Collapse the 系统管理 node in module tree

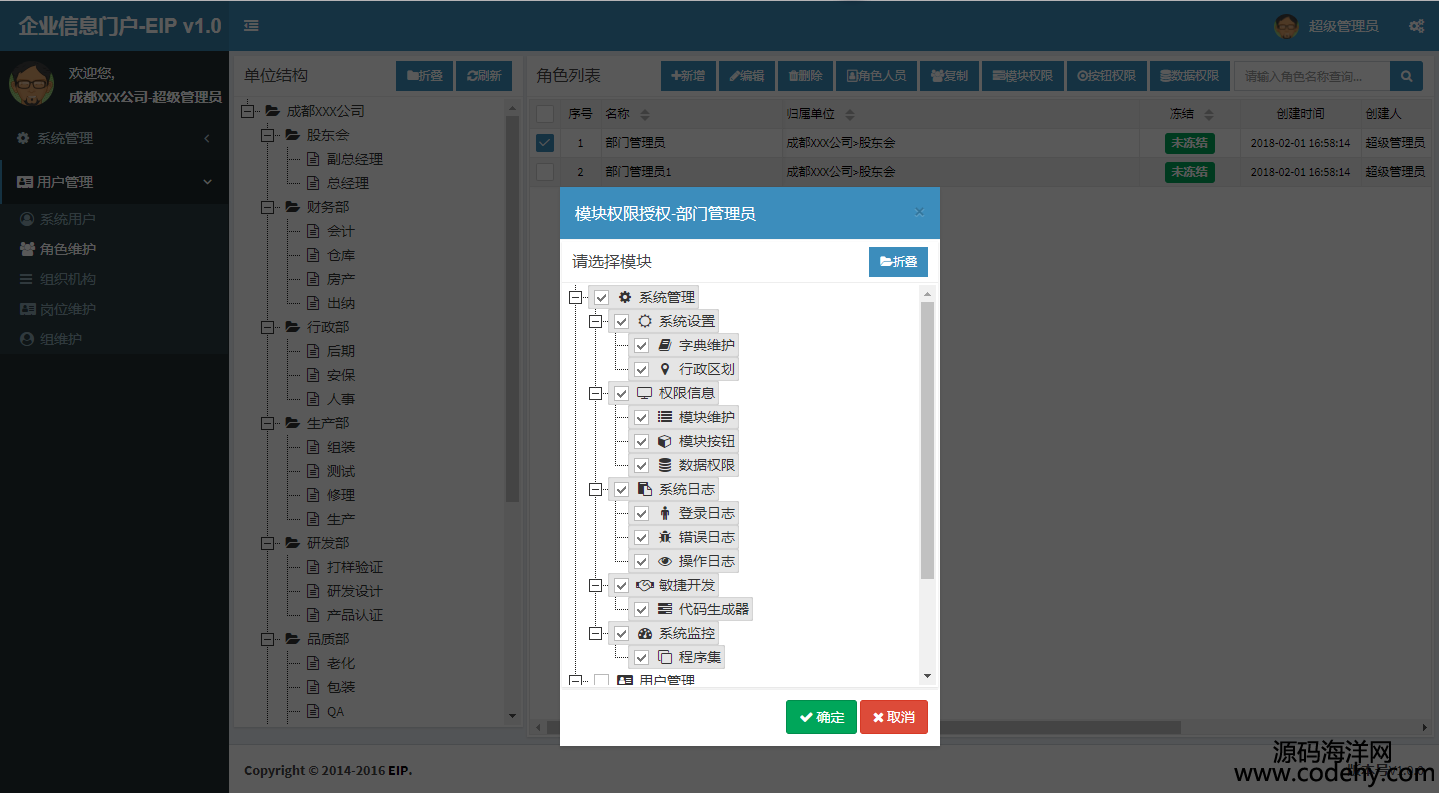click(x=575, y=297)
